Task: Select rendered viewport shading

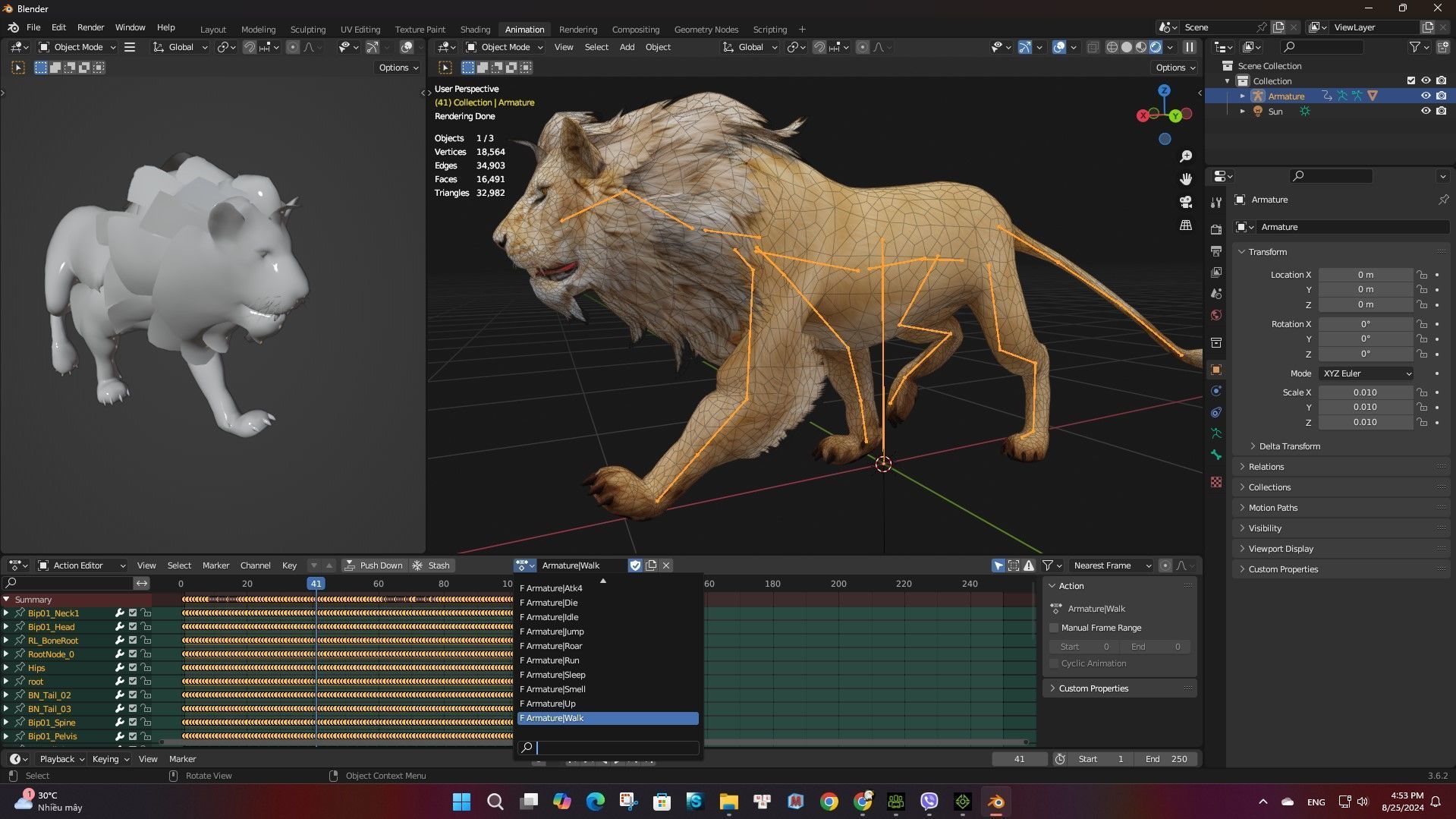Action: (x=1156, y=47)
